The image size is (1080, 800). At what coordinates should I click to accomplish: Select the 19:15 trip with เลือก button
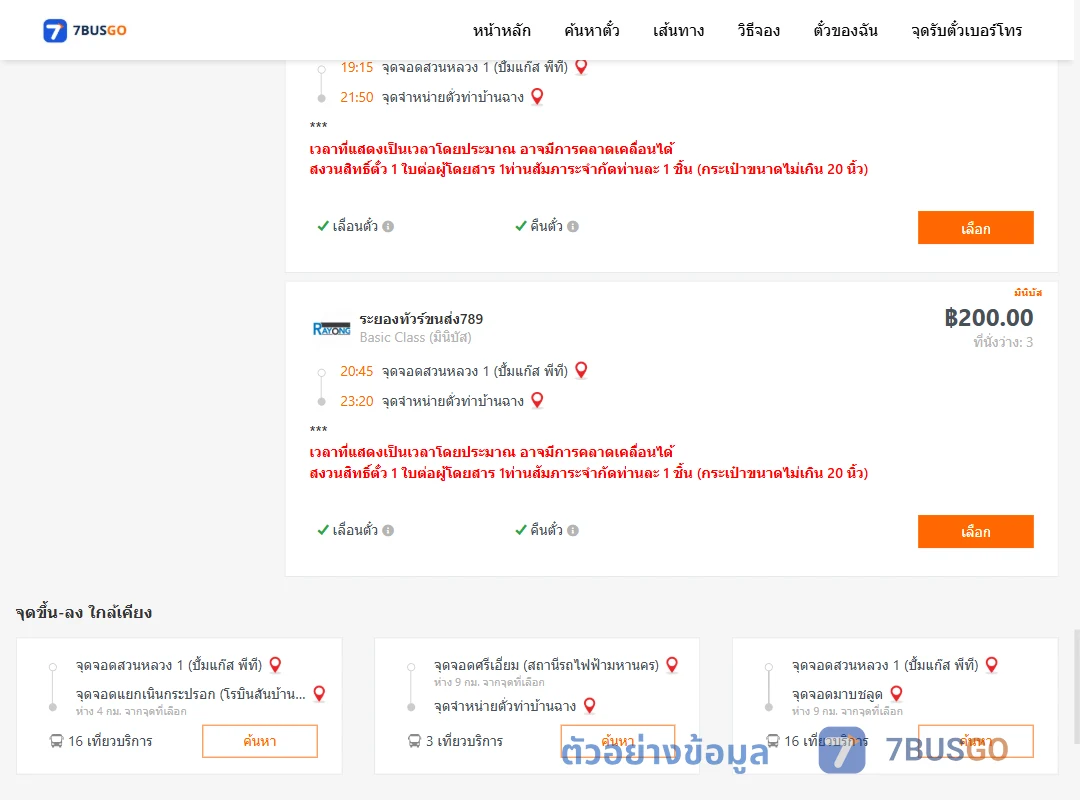pos(975,227)
